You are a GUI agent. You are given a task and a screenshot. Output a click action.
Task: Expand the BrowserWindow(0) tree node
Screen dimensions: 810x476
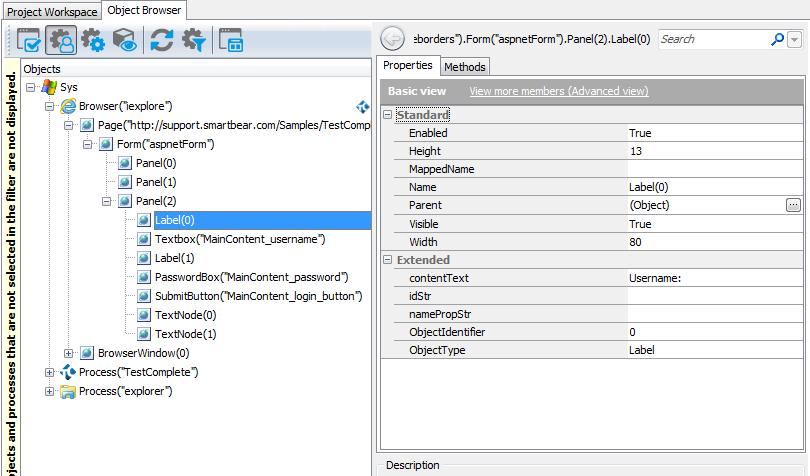tap(69, 353)
